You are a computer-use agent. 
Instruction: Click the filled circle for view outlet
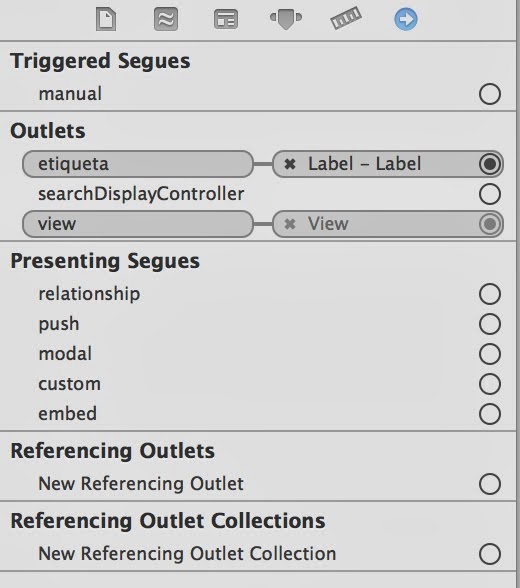490,224
